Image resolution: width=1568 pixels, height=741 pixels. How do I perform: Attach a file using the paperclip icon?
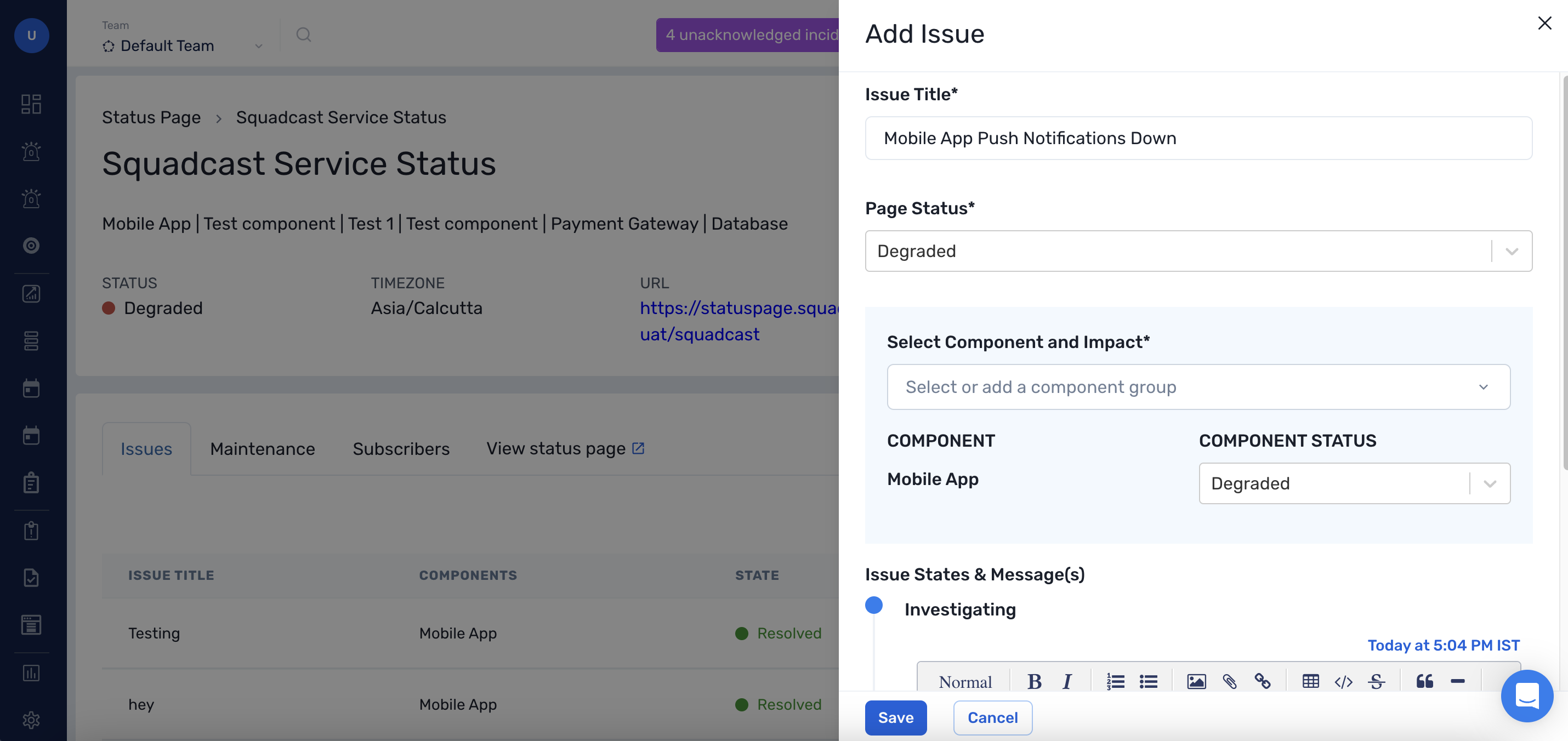1230,681
